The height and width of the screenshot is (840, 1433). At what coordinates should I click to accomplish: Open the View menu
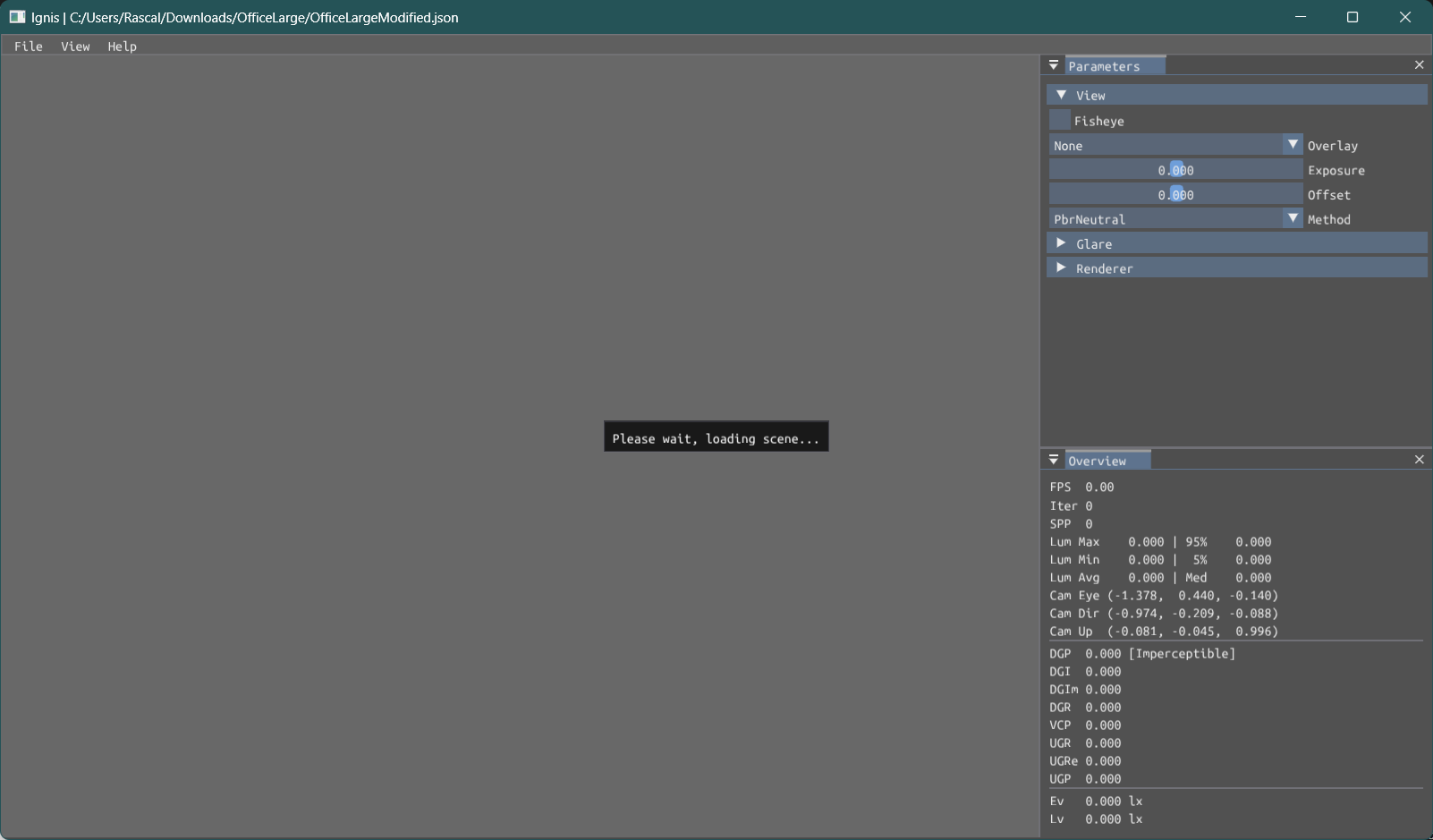tap(75, 47)
